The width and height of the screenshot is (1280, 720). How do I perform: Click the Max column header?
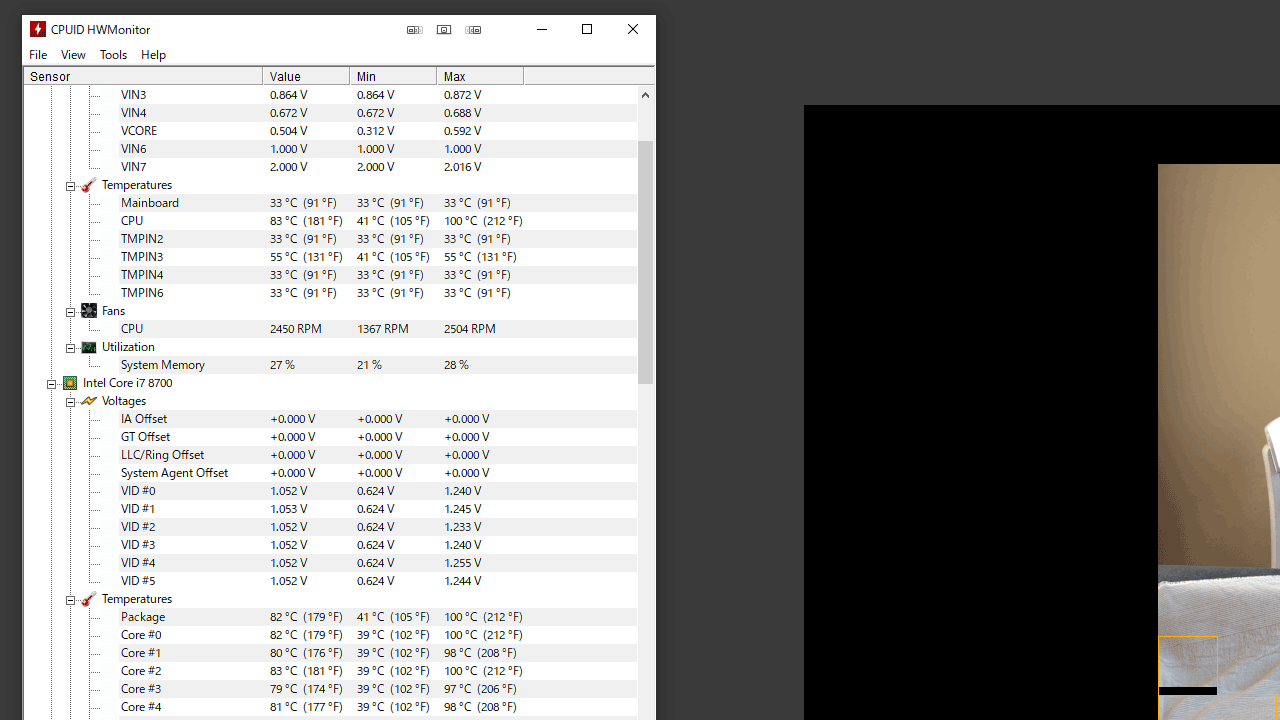479,76
